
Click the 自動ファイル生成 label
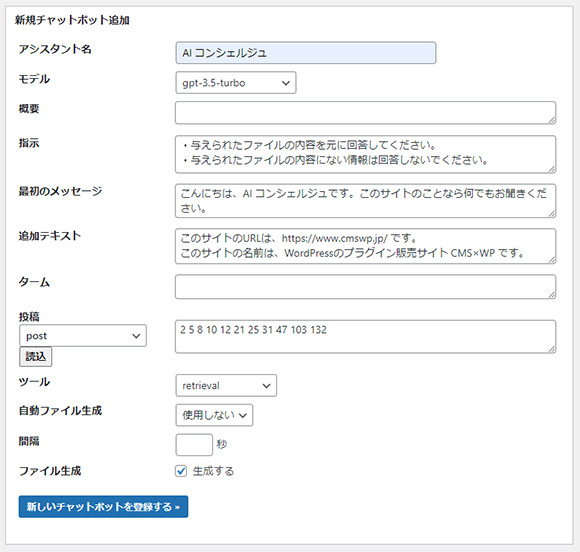pos(60,410)
